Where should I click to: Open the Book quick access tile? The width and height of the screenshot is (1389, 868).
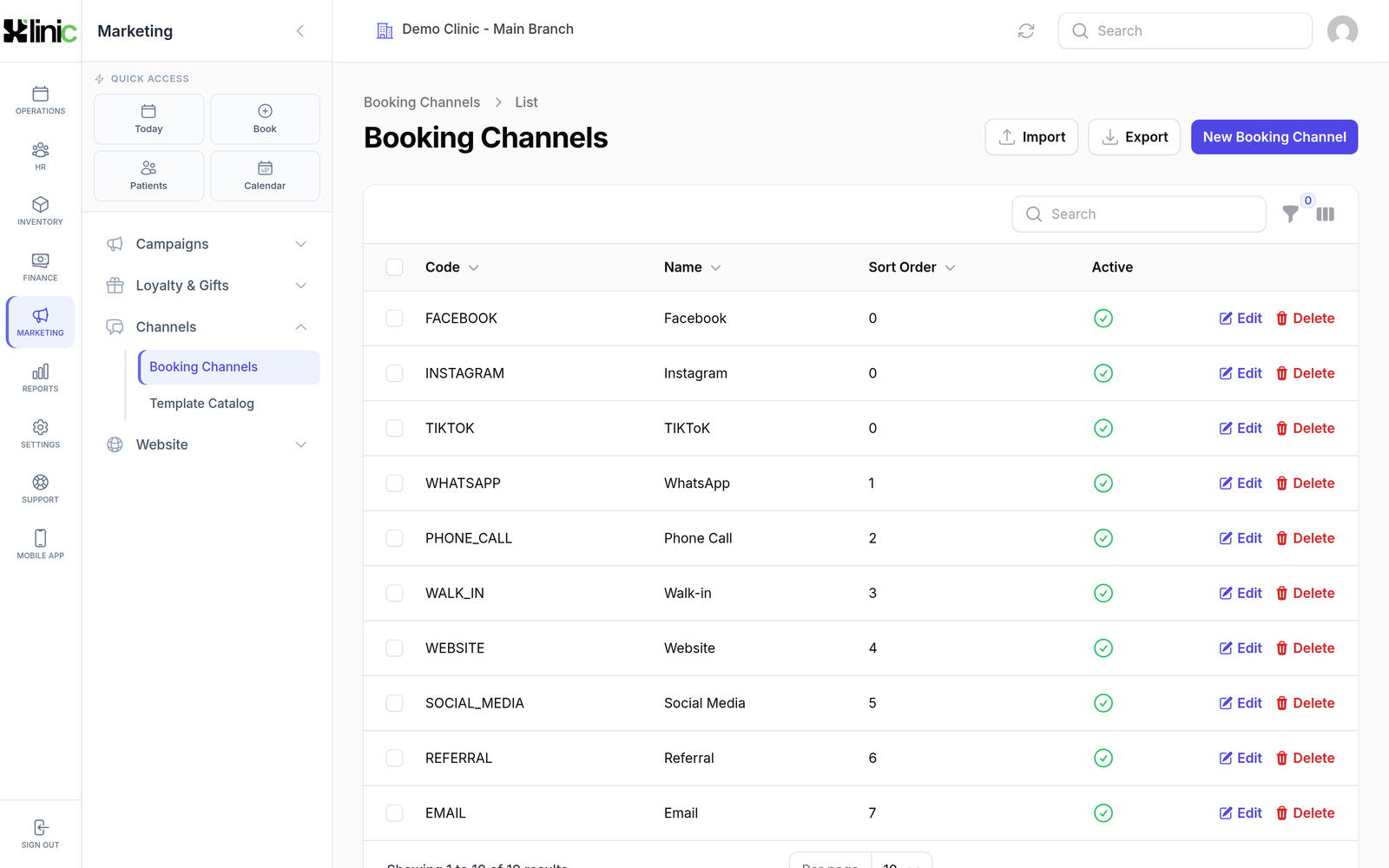pyautogui.click(x=265, y=119)
